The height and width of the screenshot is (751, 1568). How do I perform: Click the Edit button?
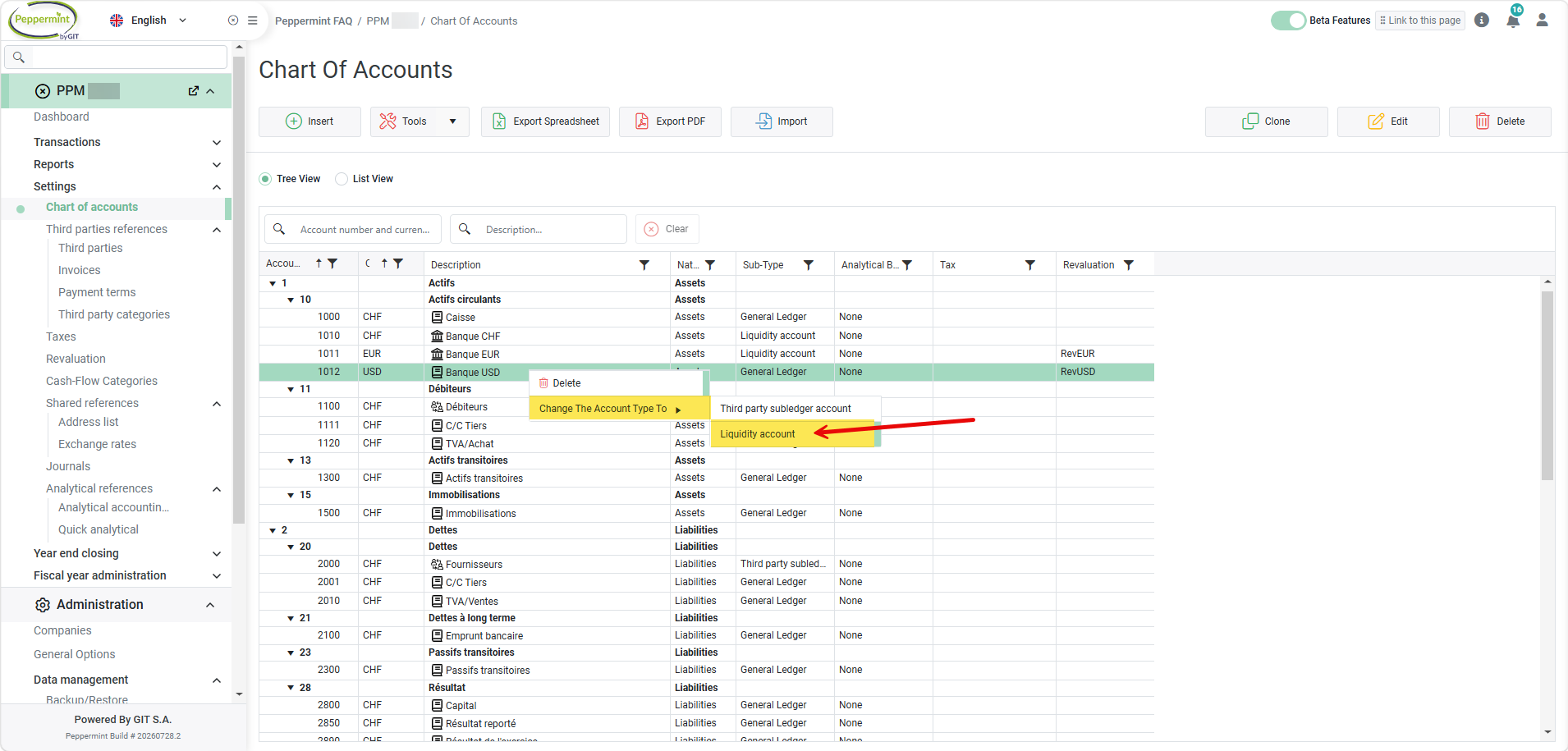click(1388, 121)
